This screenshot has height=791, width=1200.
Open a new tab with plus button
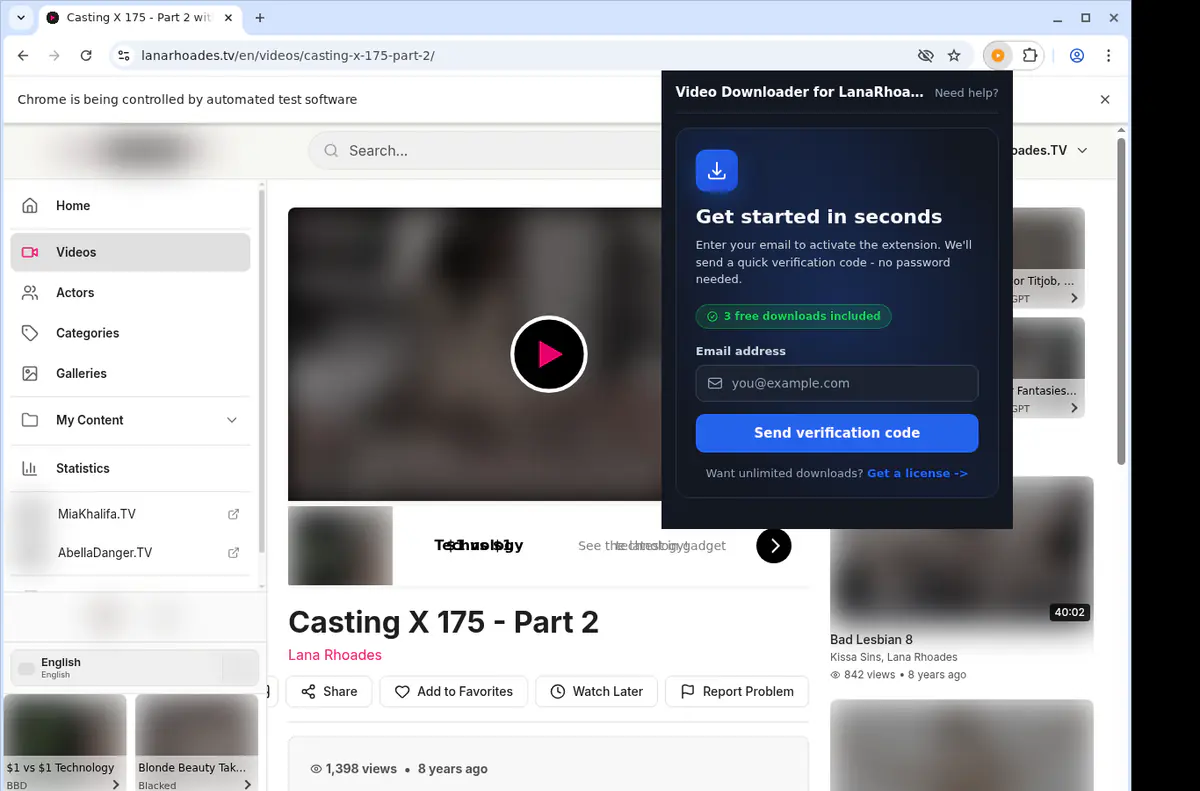pyautogui.click(x=260, y=18)
